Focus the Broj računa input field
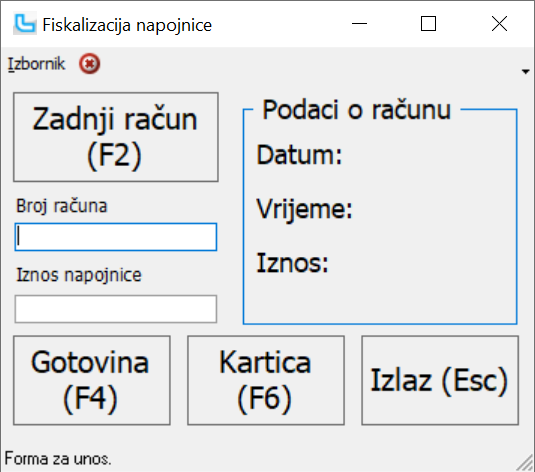 [116, 237]
